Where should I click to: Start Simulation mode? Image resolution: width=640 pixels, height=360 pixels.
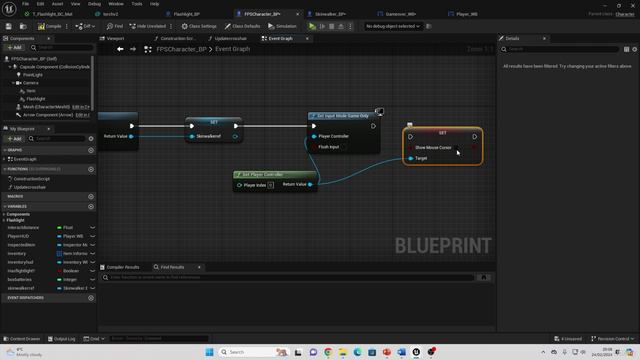point(282,26)
